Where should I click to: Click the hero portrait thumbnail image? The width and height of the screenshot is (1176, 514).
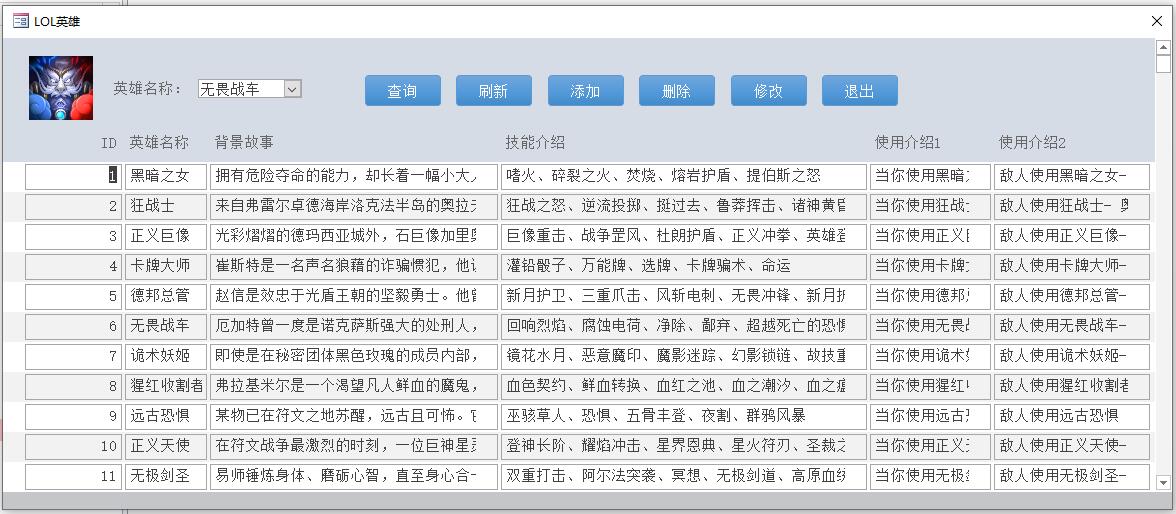point(61,88)
